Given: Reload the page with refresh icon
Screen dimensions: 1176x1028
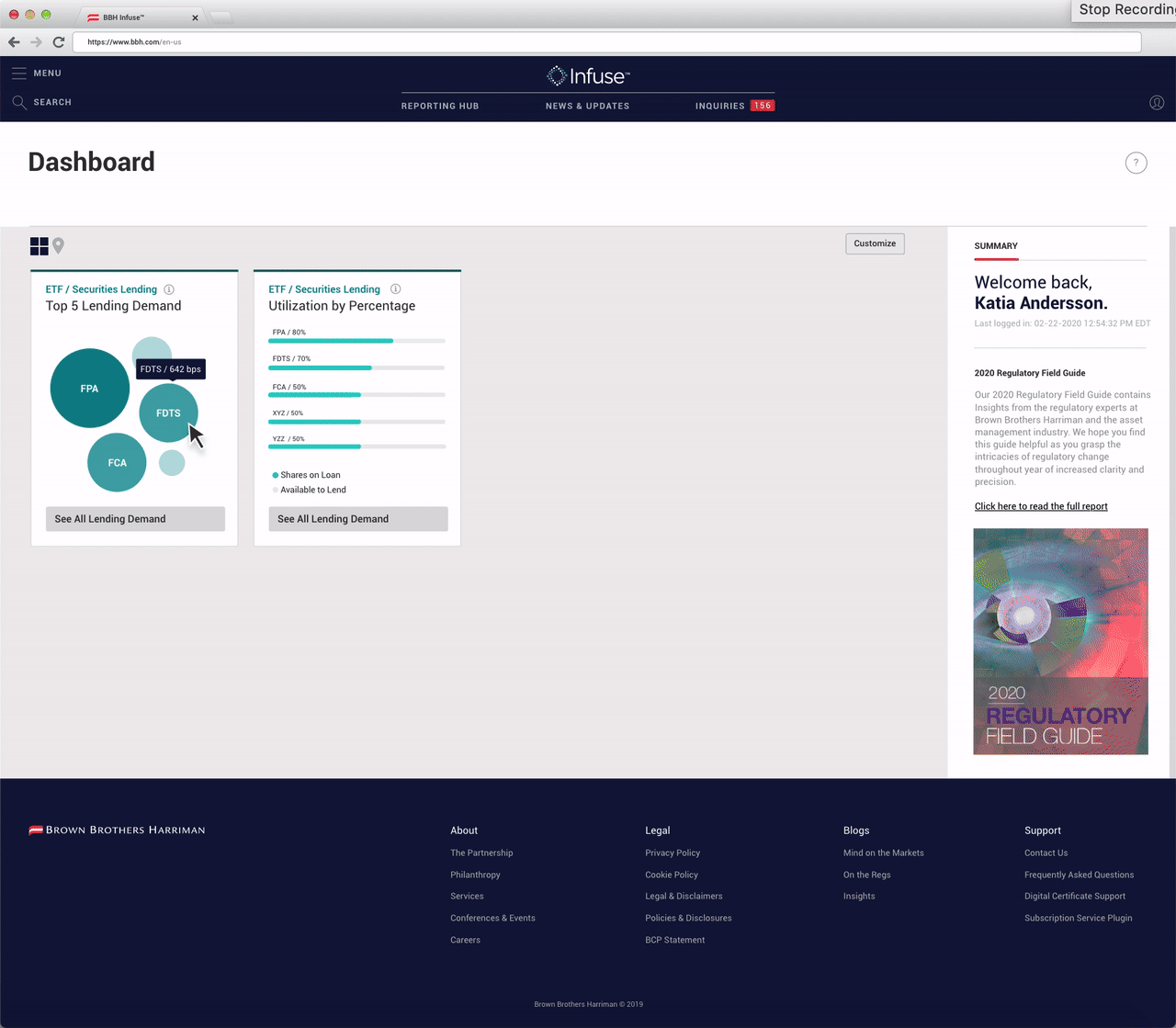Looking at the screenshot, I should (59, 42).
